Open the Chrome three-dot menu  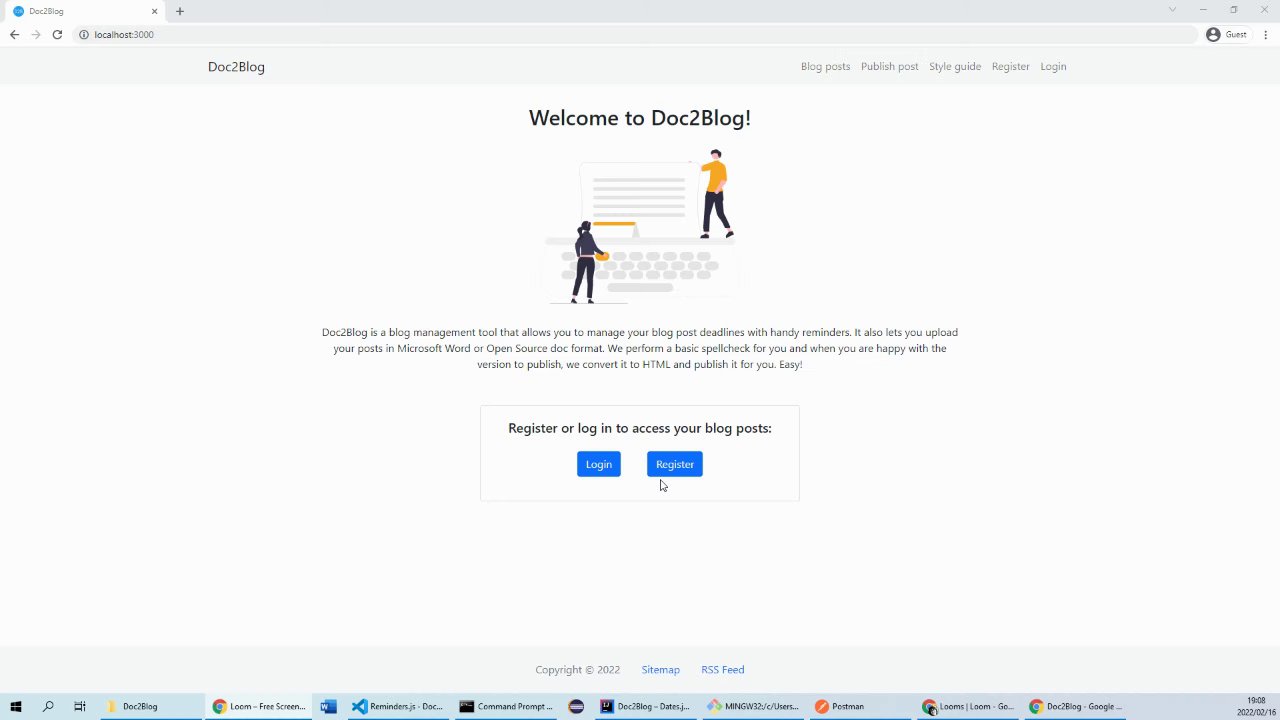pos(1266,34)
